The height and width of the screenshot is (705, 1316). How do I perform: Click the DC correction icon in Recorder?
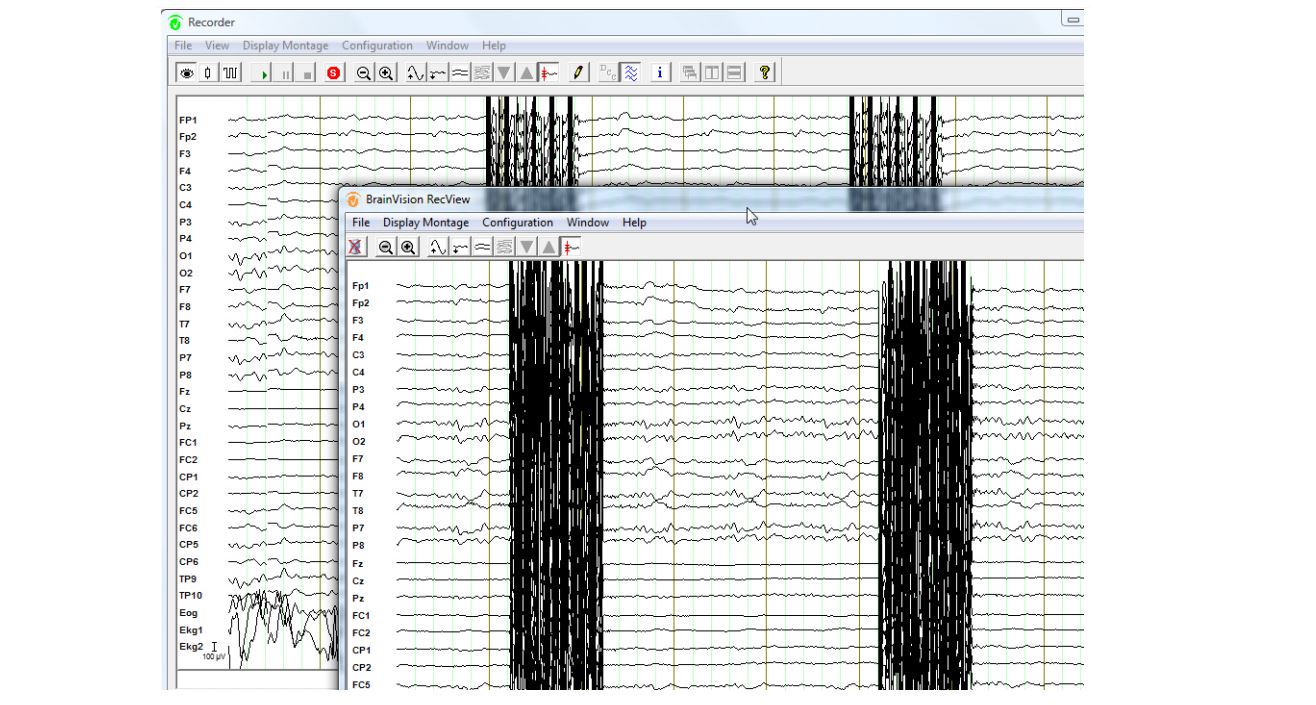point(608,73)
